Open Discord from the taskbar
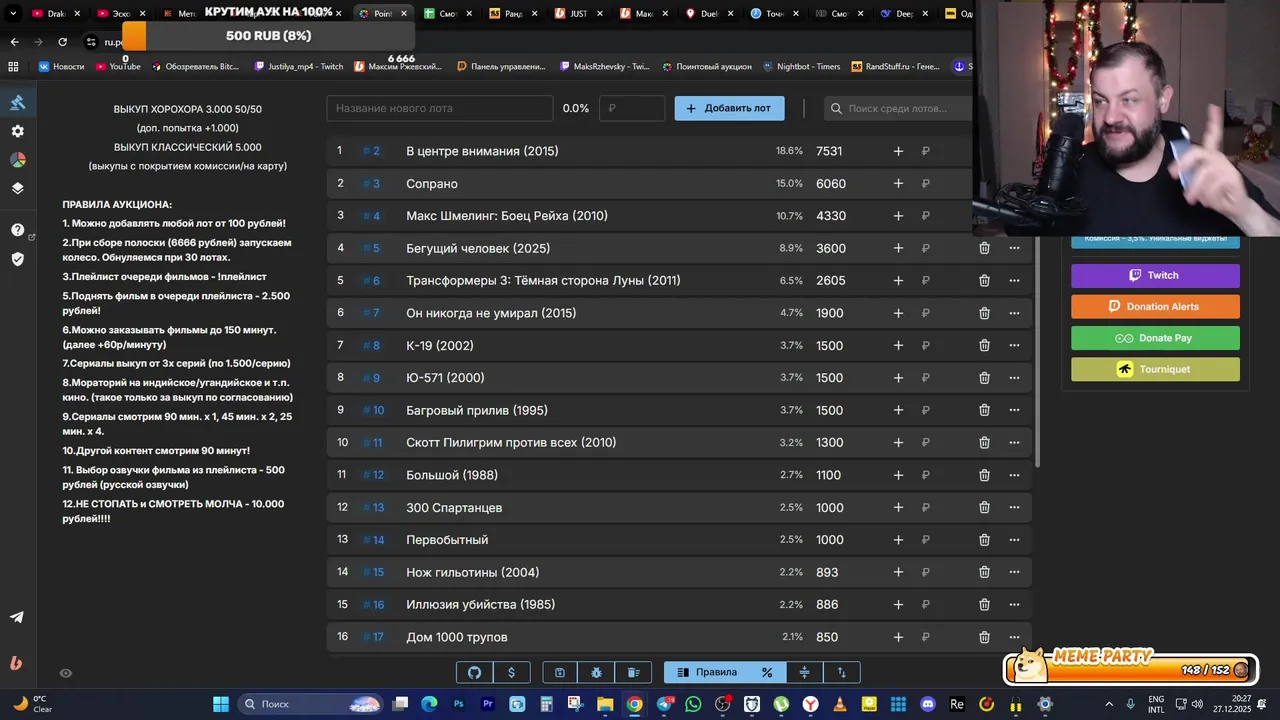The width and height of the screenshot is (1280, 720). pyautogui.click(x=927, y=704)
